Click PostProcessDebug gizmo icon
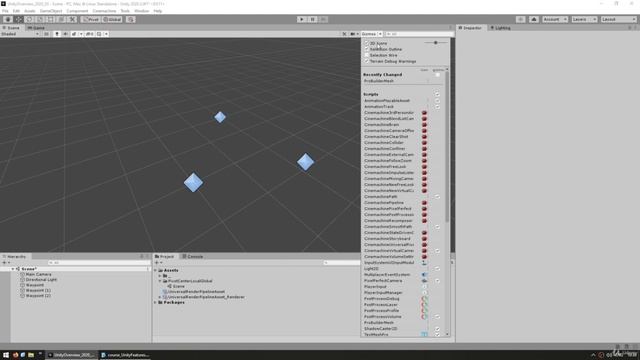The width and height of the screenshot is (640, 360). pos(424,298)
